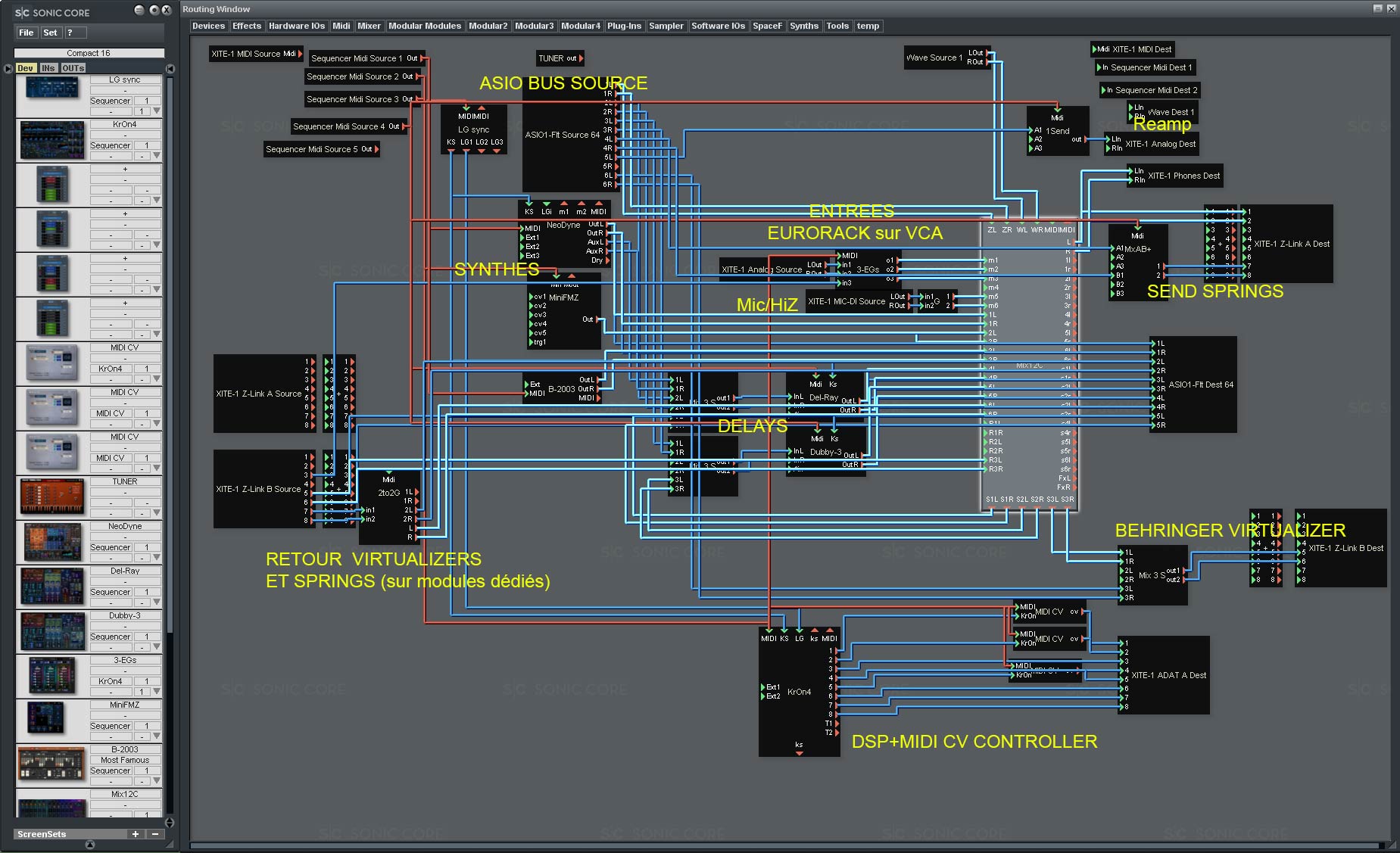Image resolution: width=1400 pixels, height=853 pixels.
Task: Open the question mark help menu
Action: tap(75, 33)
